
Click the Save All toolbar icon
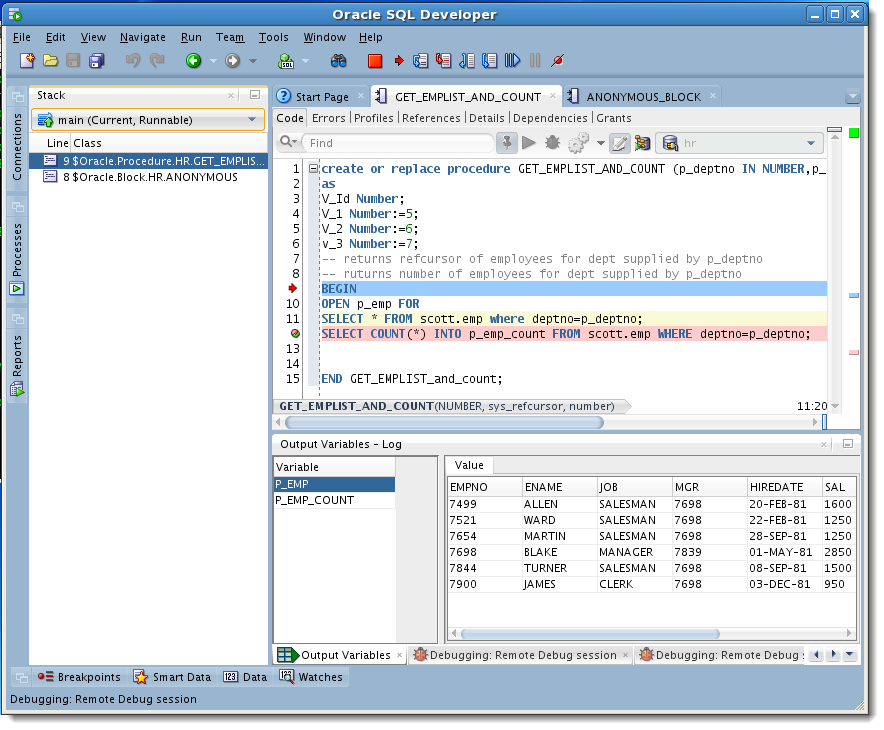pyautogui.click(x=97, y=61)
